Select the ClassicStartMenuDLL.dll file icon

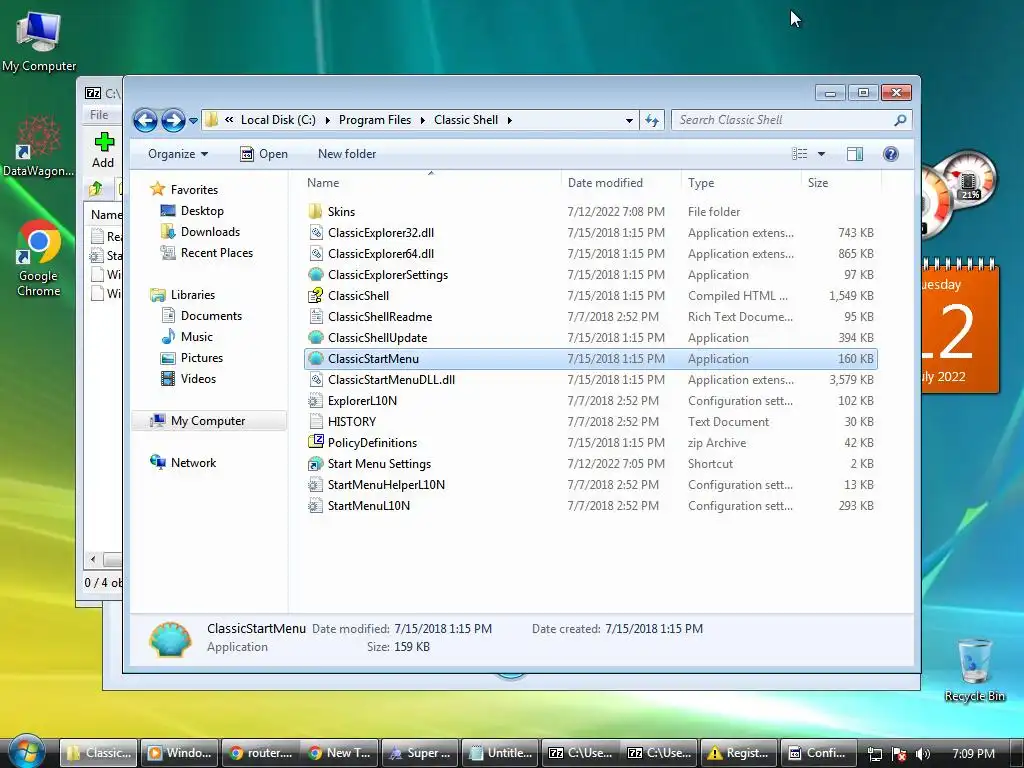(315, 379)
